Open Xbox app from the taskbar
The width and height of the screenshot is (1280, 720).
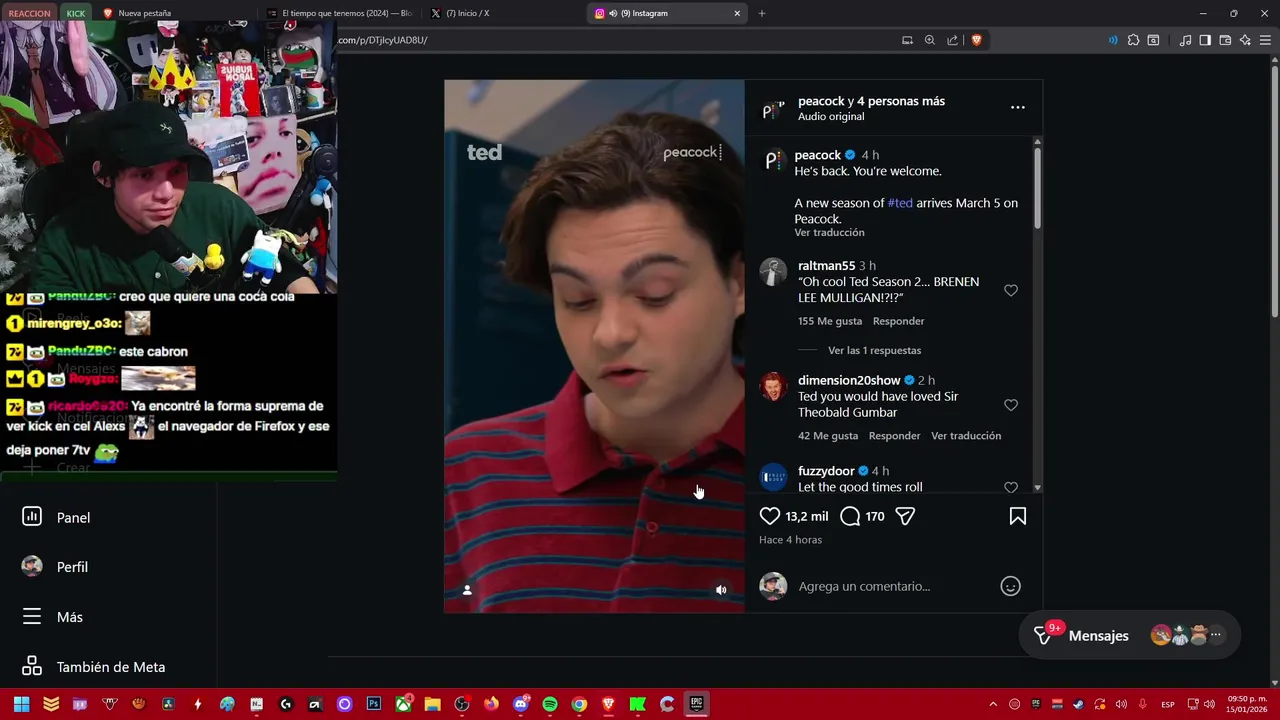tap(403, 704)
